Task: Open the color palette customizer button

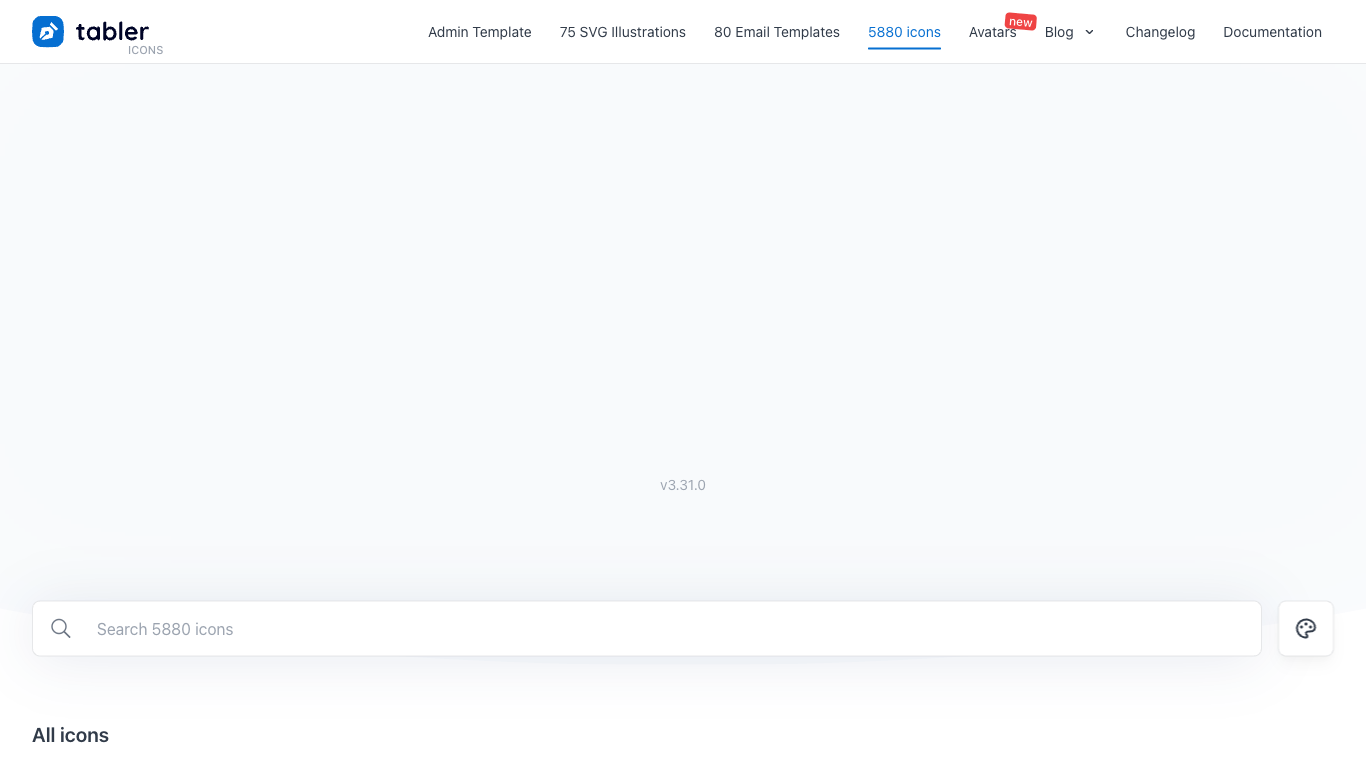Action: 1306,629
